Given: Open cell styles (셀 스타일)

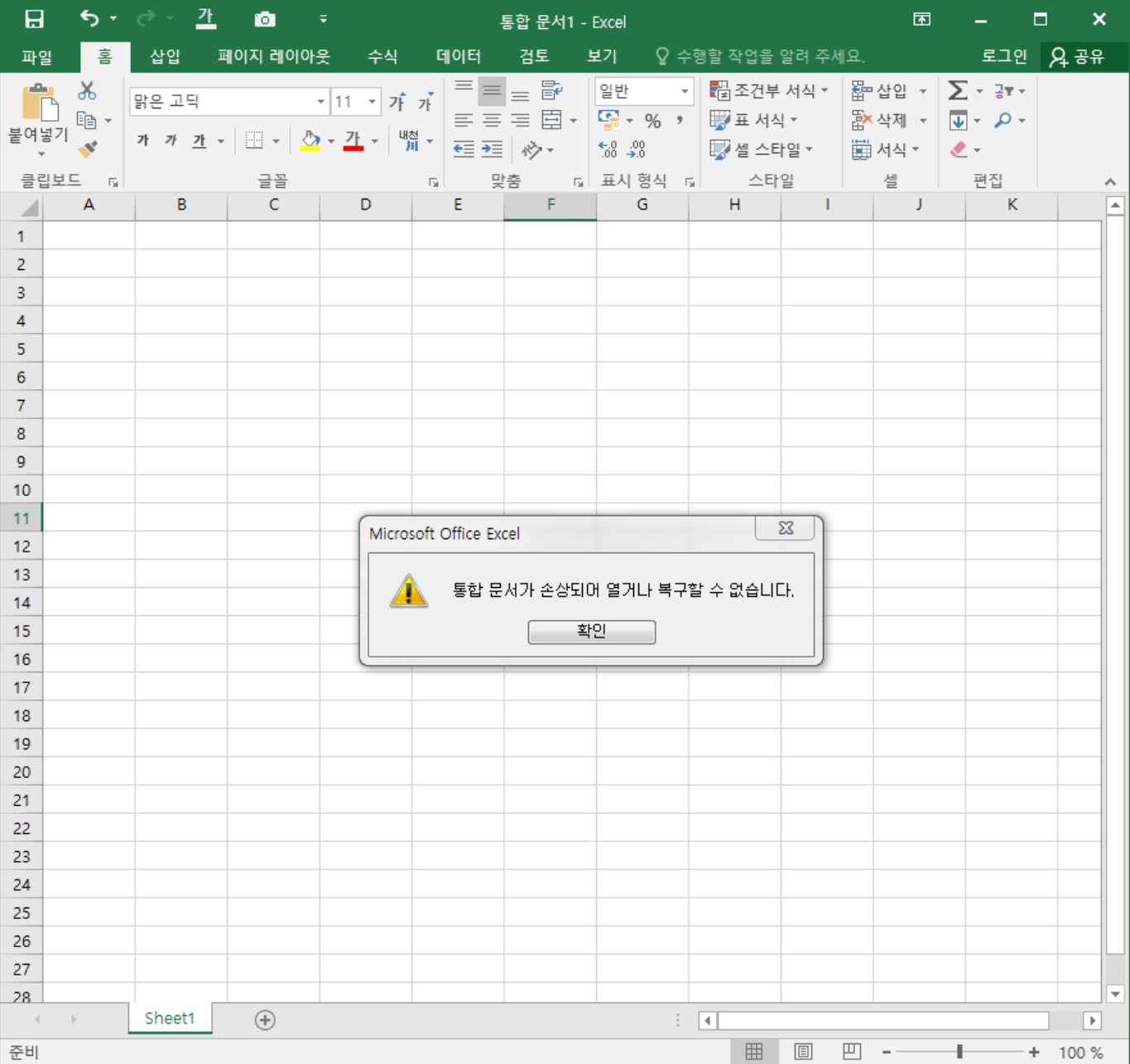Looking at the screenshot, I should click(762, 150).
